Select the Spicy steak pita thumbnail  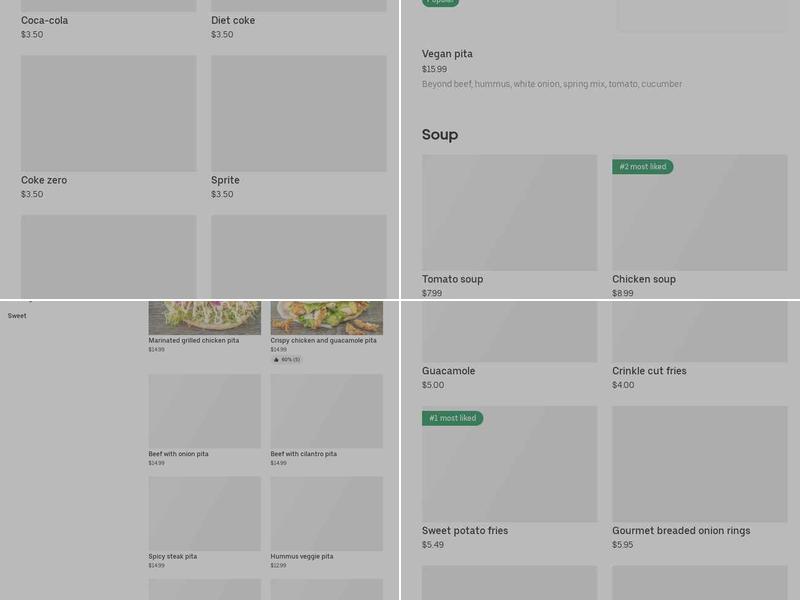pos(205,514)
